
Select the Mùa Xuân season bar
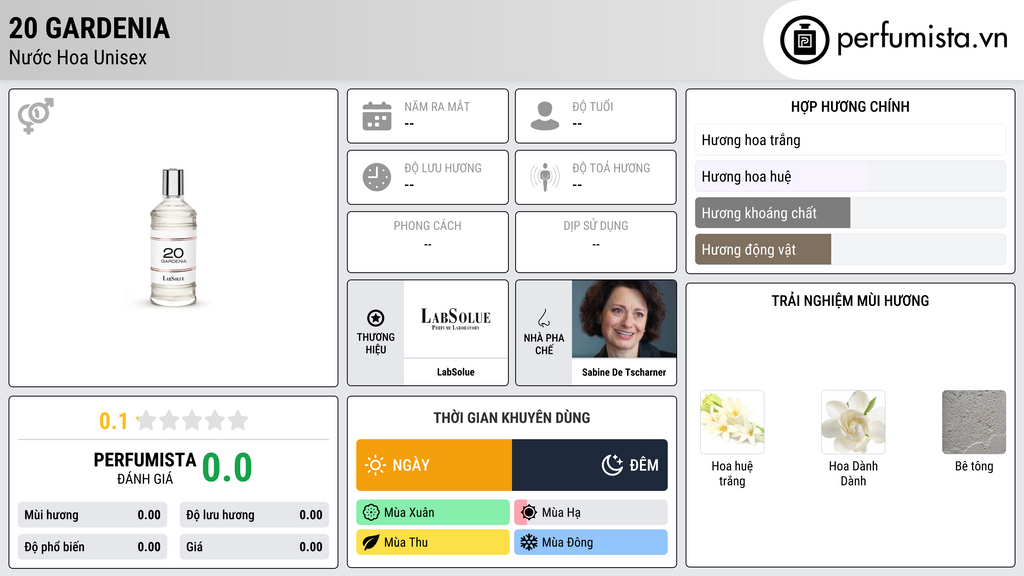[x=433, y=513]
